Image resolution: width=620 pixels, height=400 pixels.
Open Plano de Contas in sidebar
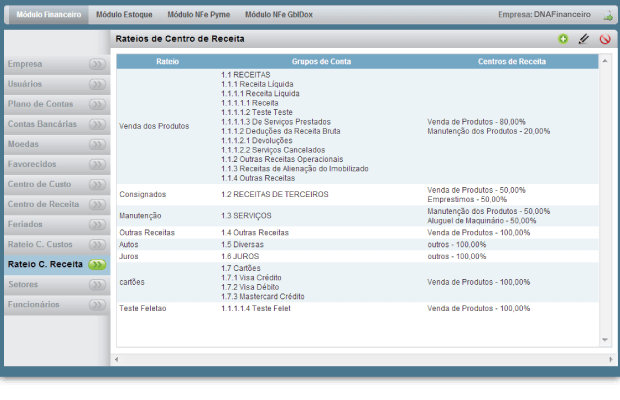(x=41, y=104)
